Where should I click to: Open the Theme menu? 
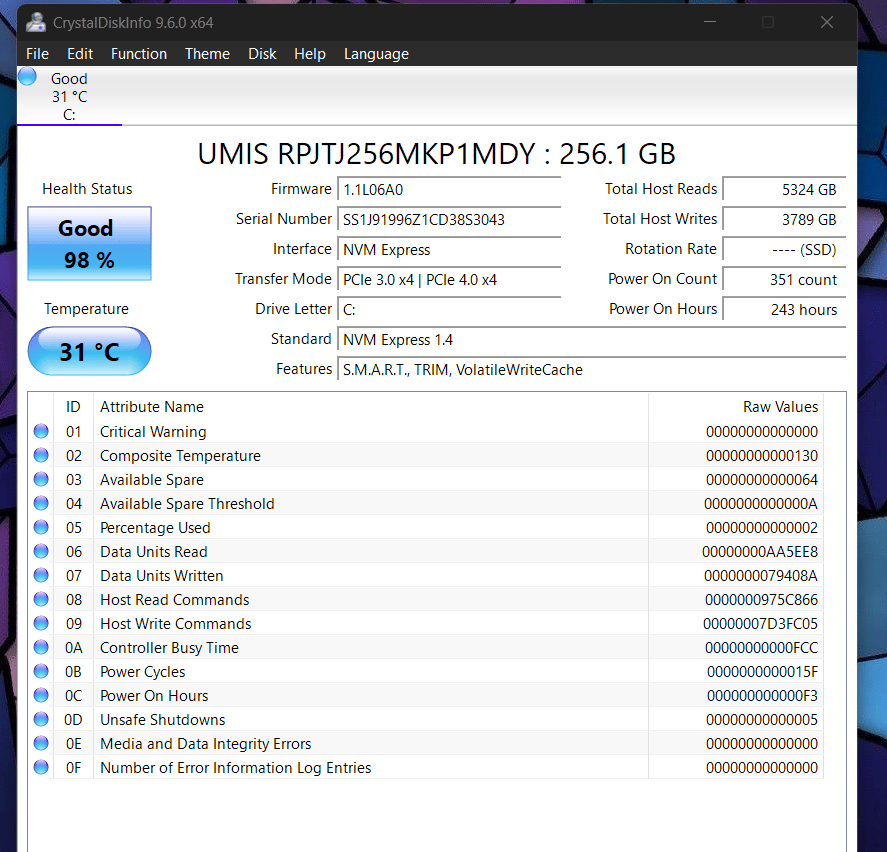pyautogui.click(x=207, y=54)
